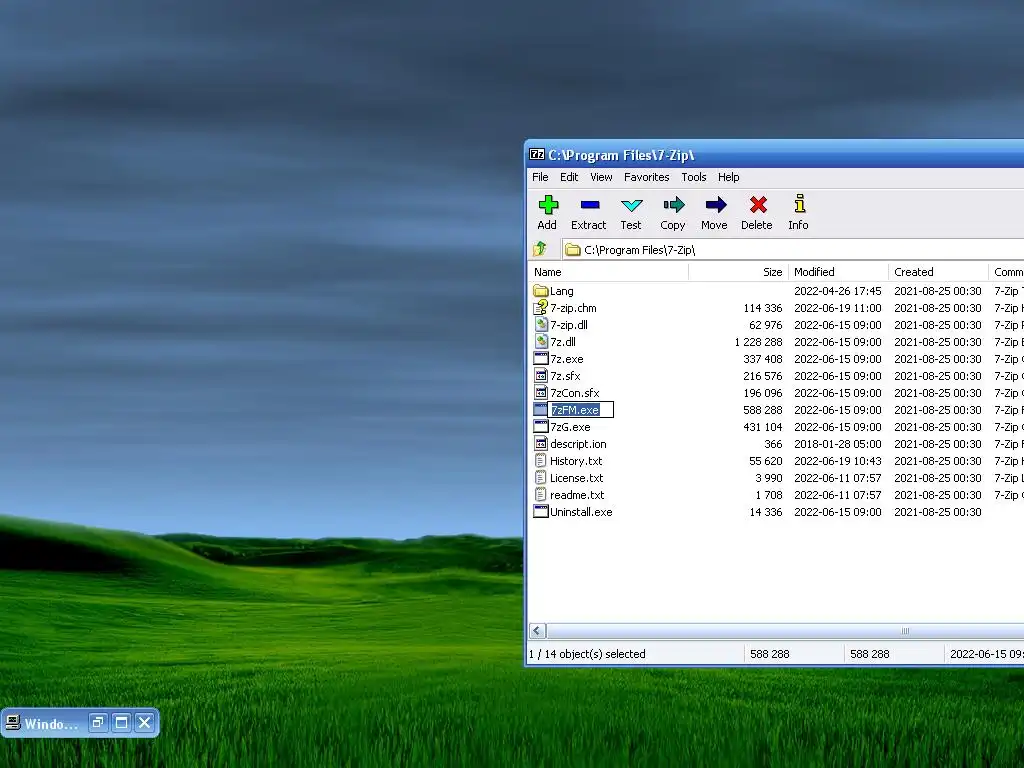This screenshot has width=1024, height=768.
Task: Click the 2022-06-19 10:43 modified date
Action: [x=837, y=460]
